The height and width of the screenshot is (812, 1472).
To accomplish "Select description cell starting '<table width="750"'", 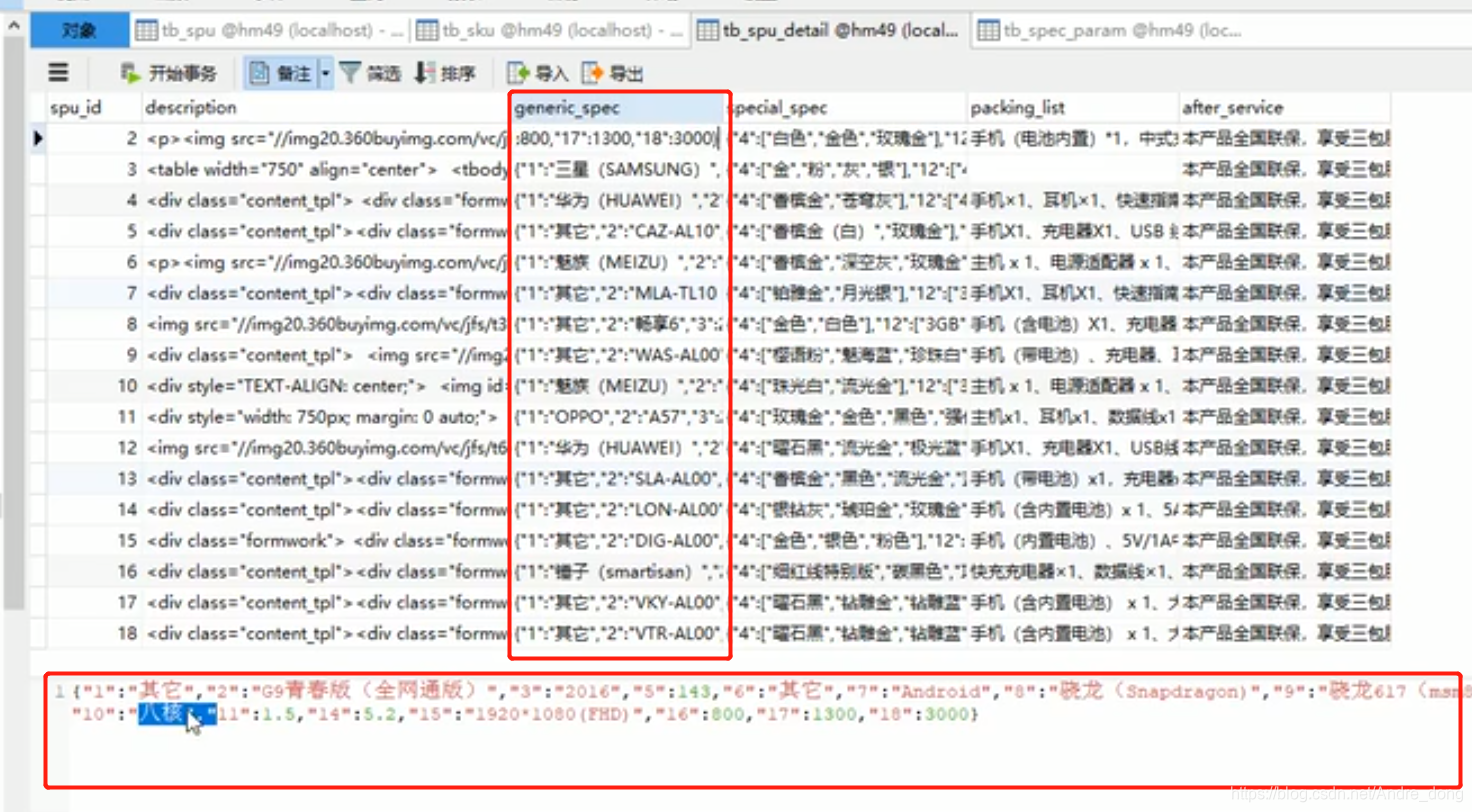I will pyautogui.click(x=326, y=169).
